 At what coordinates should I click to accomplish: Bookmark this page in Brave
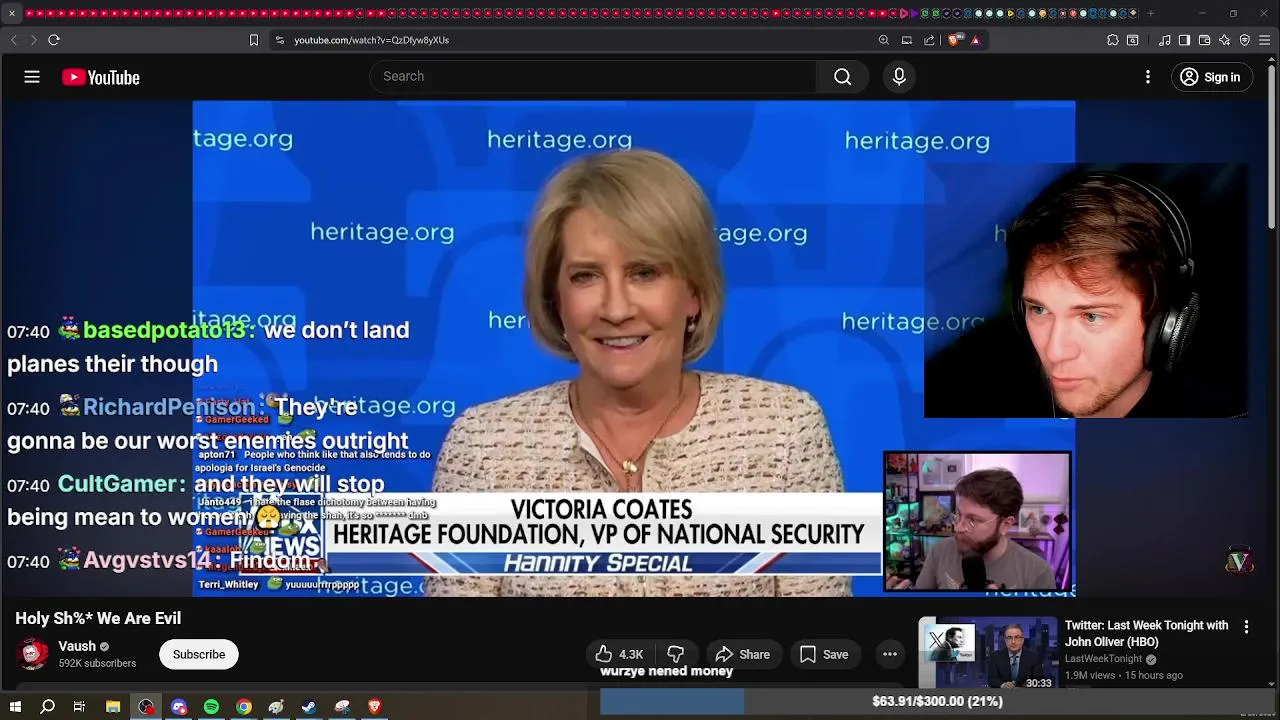click(x=254, y=40)
